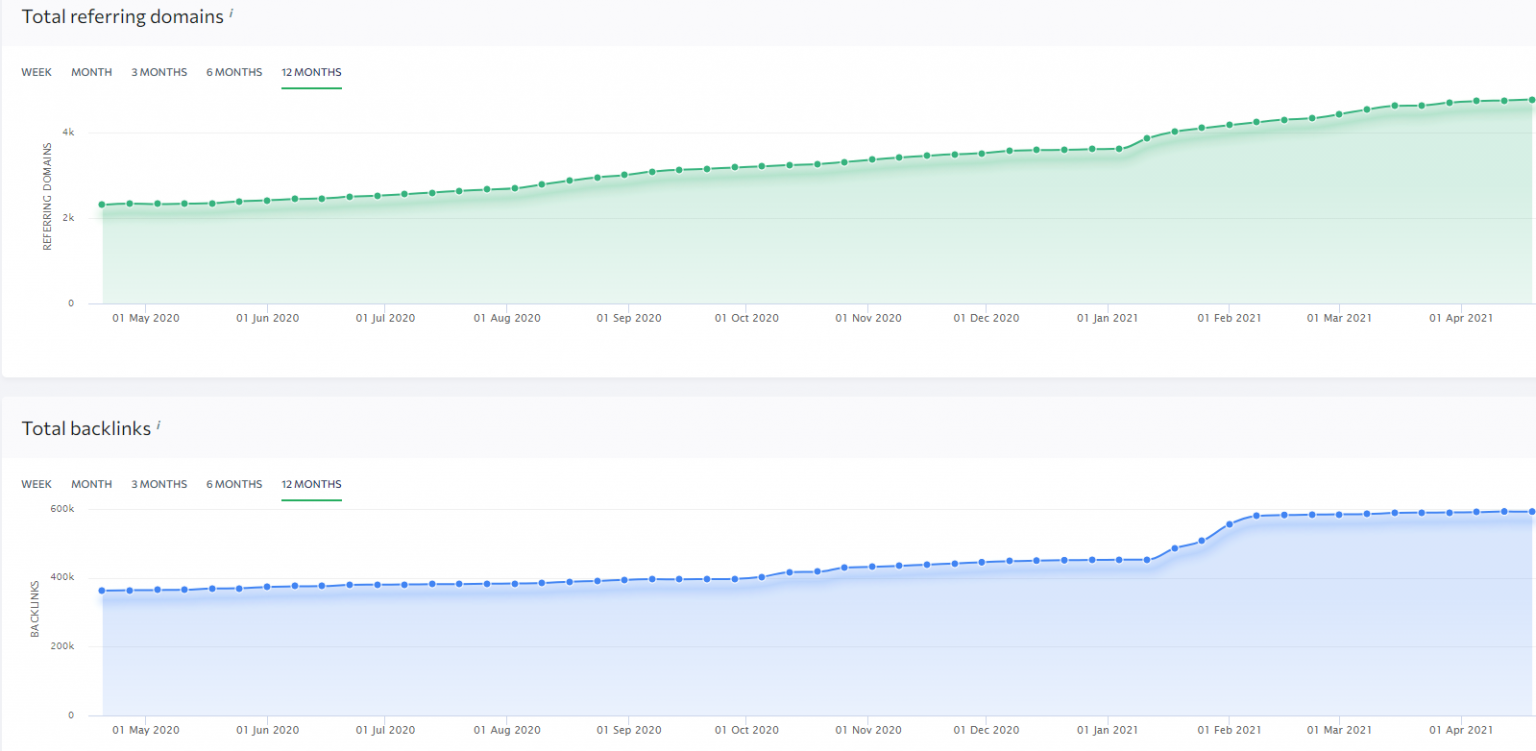The height and width of the screenshot is (751, 1536).
Task: Click '01 Dec 2020' label on referring domains axis
Action: (x=986, y=318)
